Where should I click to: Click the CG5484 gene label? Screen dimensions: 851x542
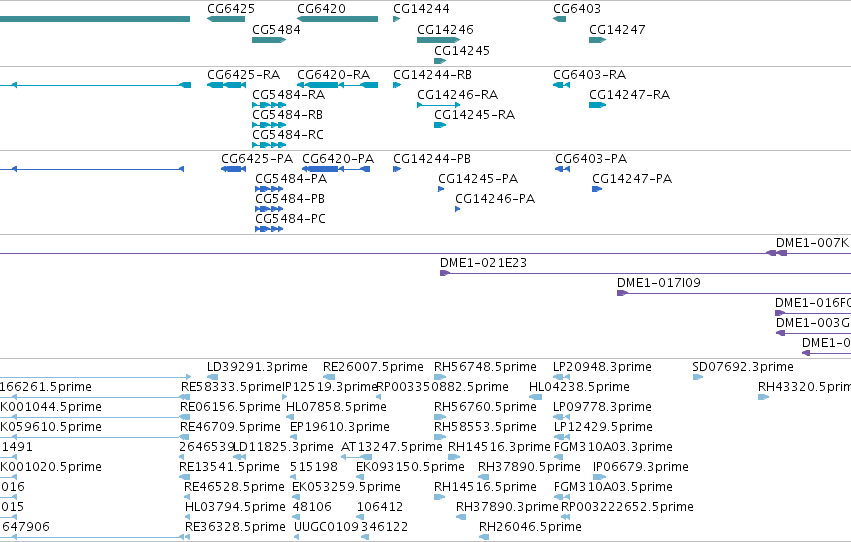(276, 30)
